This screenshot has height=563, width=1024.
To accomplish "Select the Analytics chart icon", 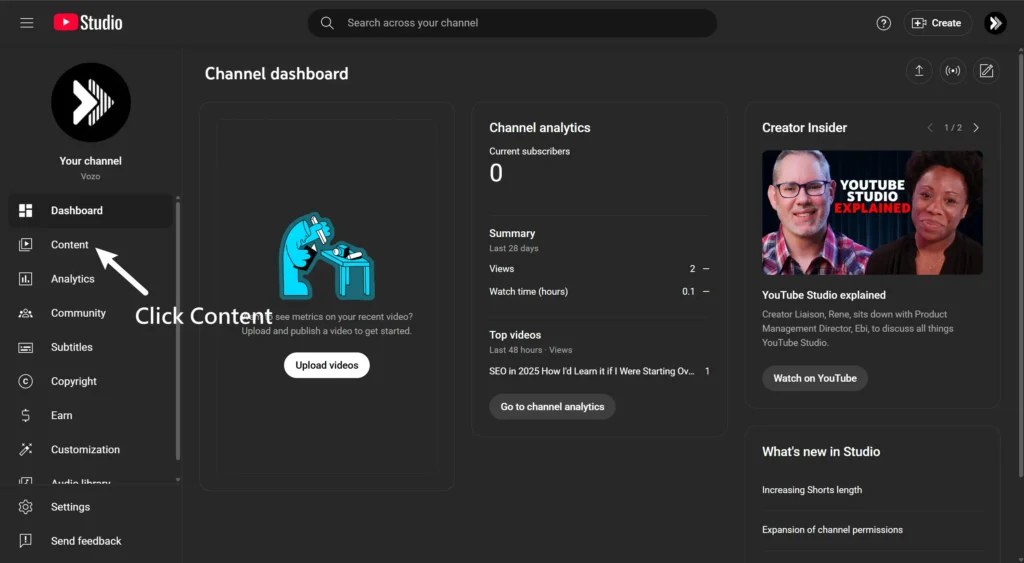I will tap(25, 279).
